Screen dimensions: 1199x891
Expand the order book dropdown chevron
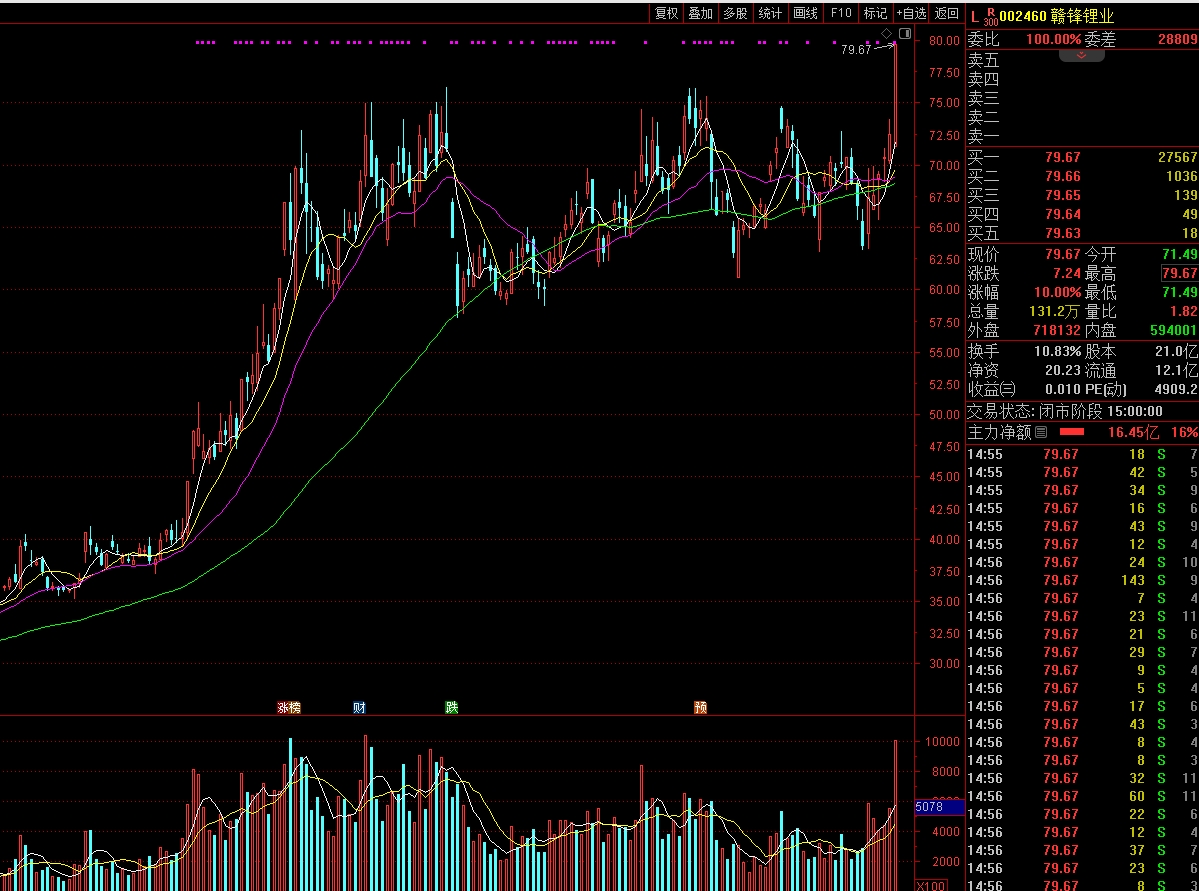point(1082,55)
